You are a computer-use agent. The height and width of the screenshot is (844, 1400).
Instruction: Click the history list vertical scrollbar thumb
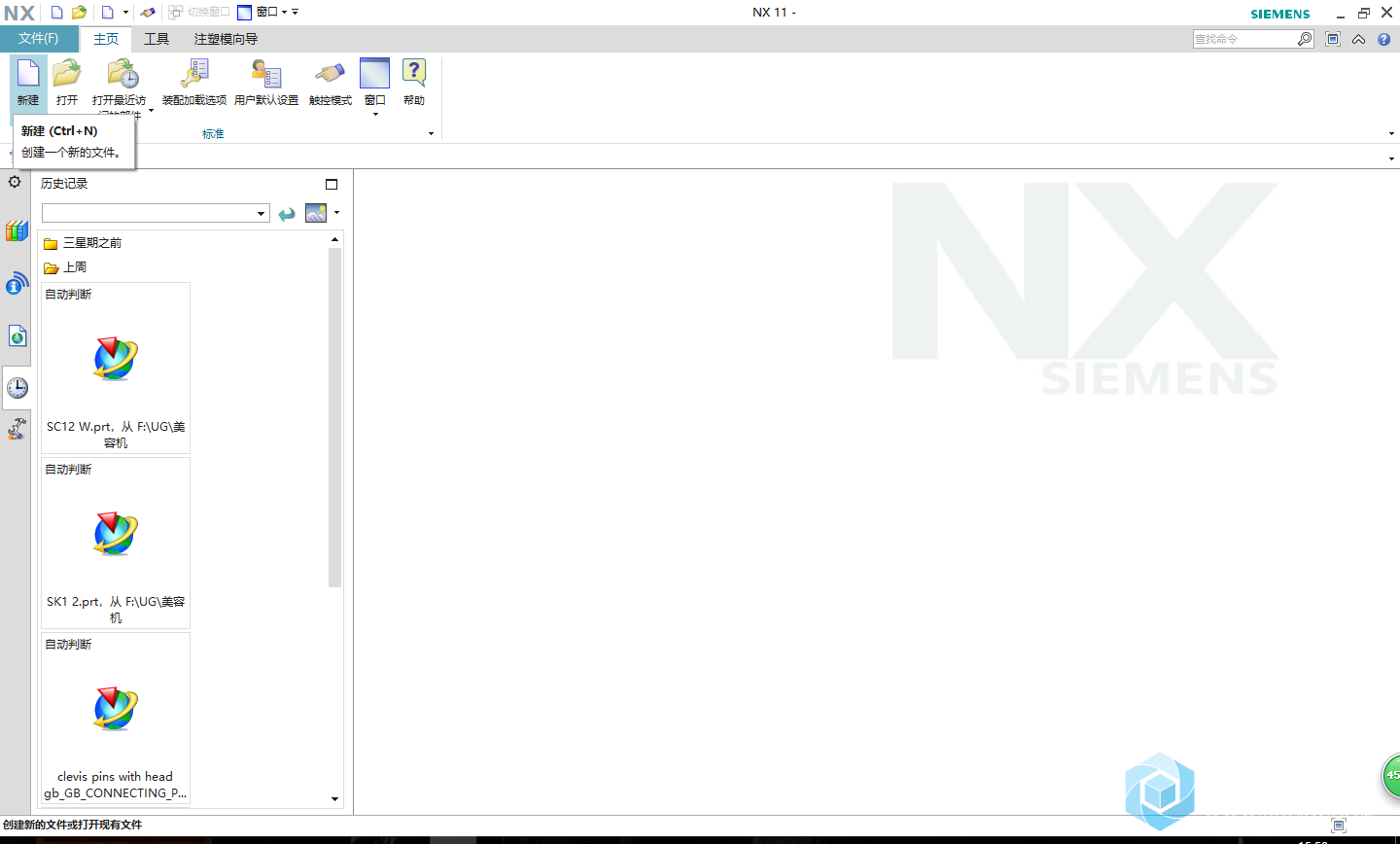335,418
